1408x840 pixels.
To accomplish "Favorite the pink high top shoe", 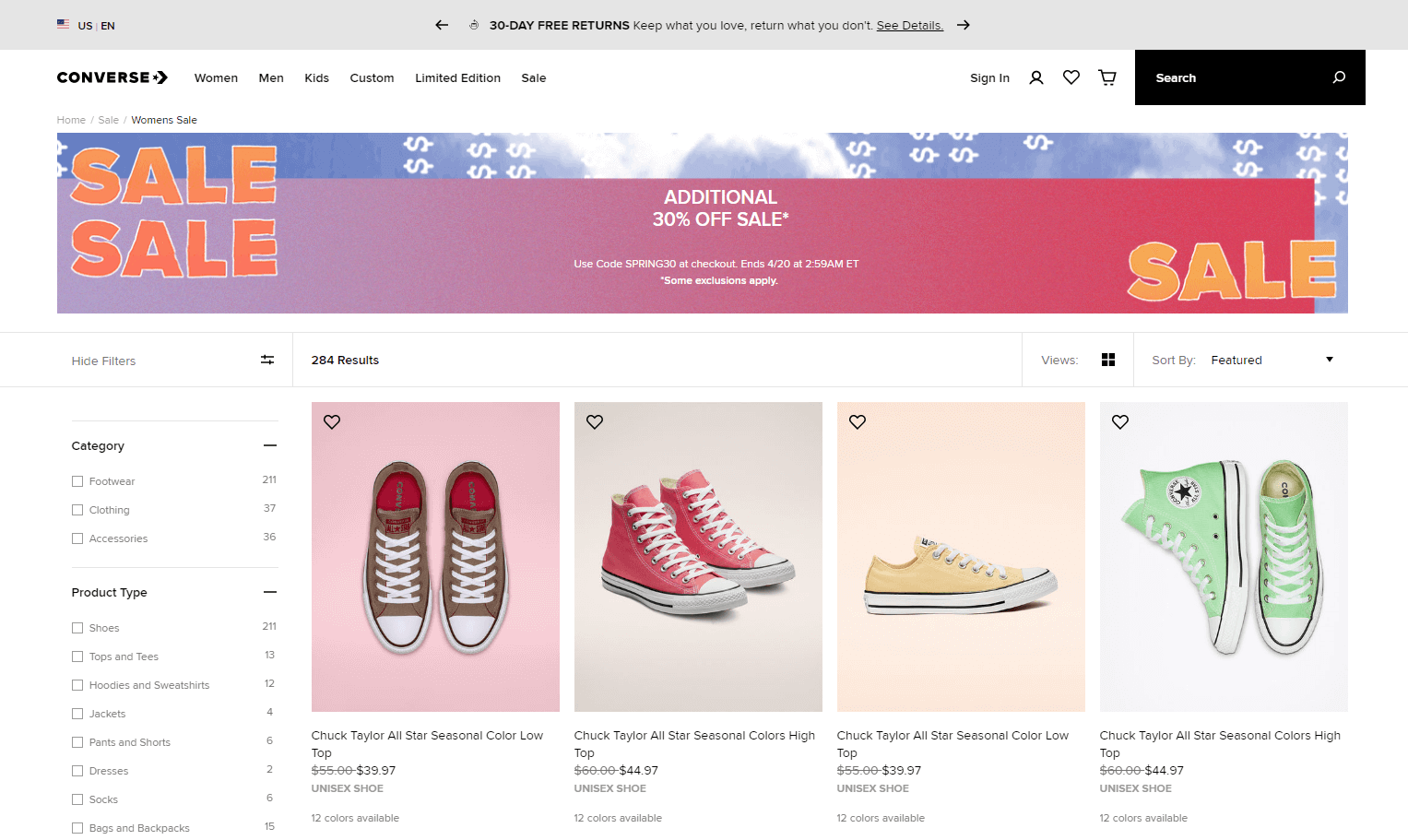I will (x=595, y=421).
